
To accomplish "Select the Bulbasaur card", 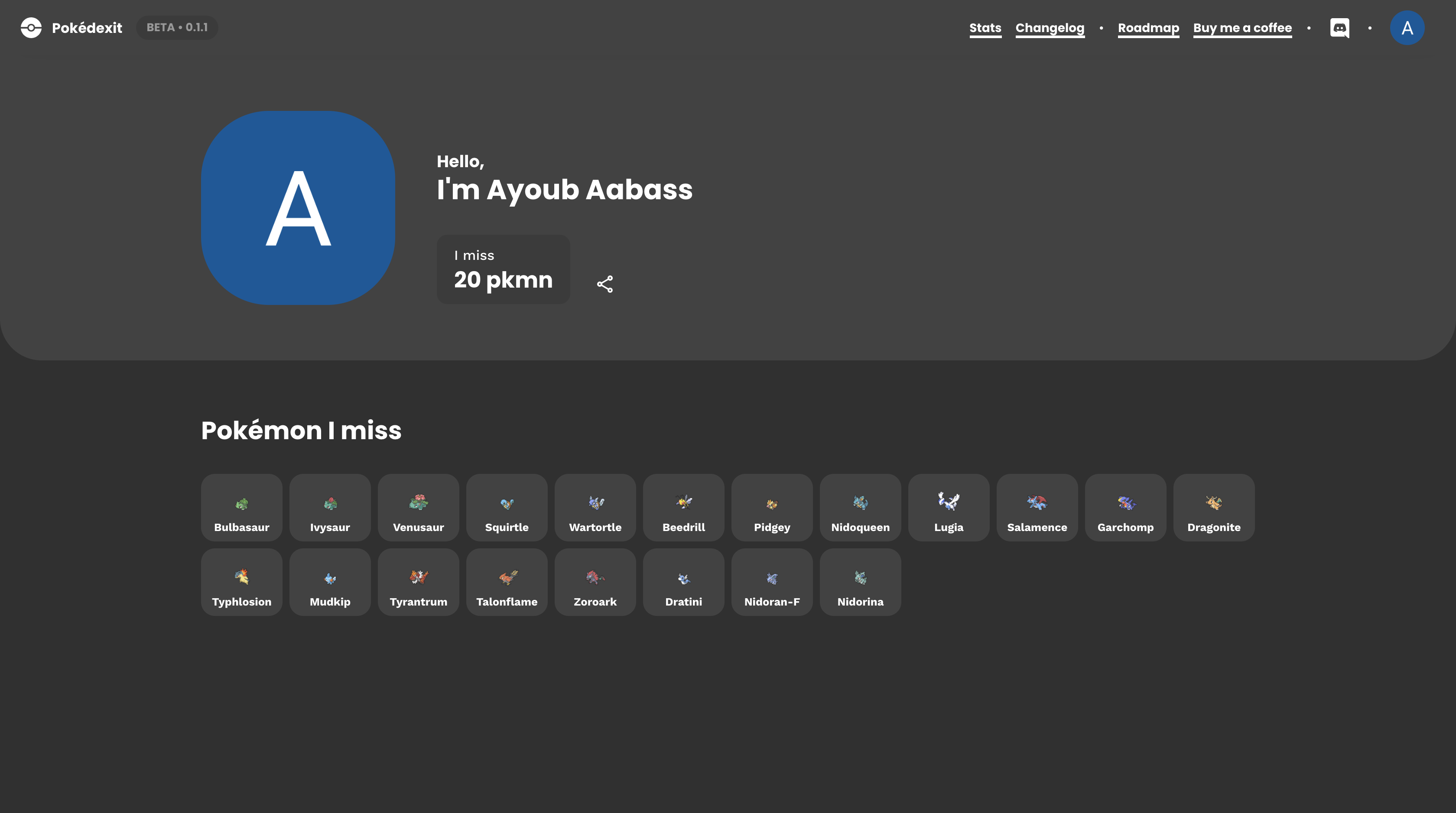I will 241,507.
